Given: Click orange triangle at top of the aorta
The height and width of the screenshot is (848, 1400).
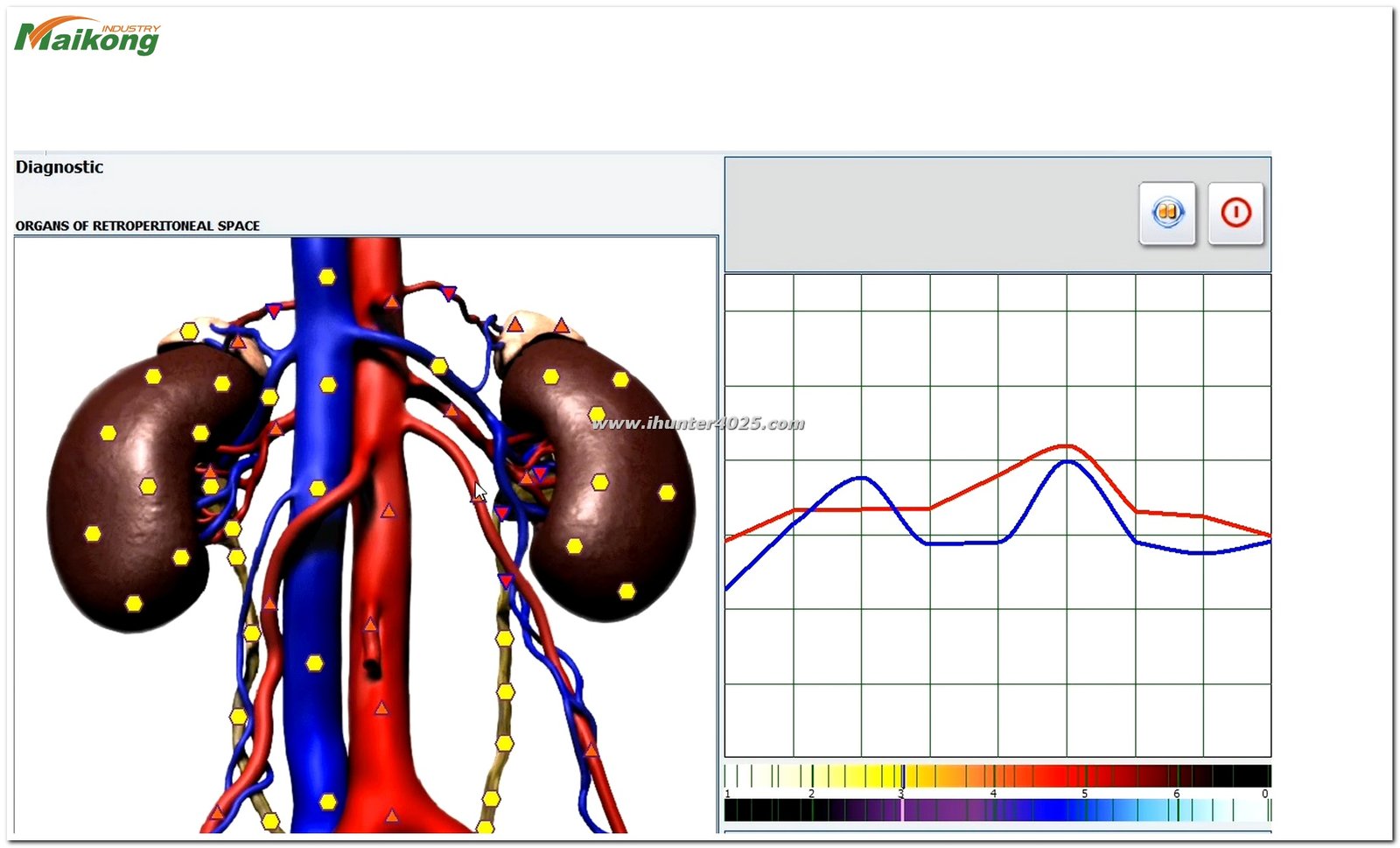Looking at the screenshot, I should pos(392,302).
